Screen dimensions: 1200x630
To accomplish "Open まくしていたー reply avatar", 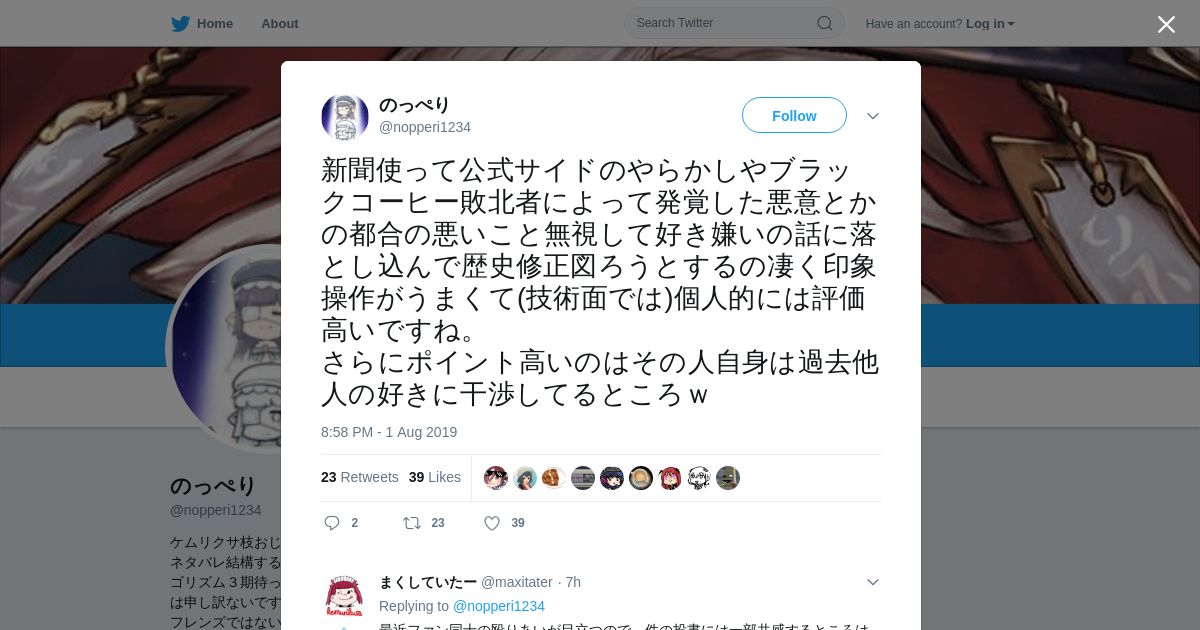I will (x=345, y=597).
